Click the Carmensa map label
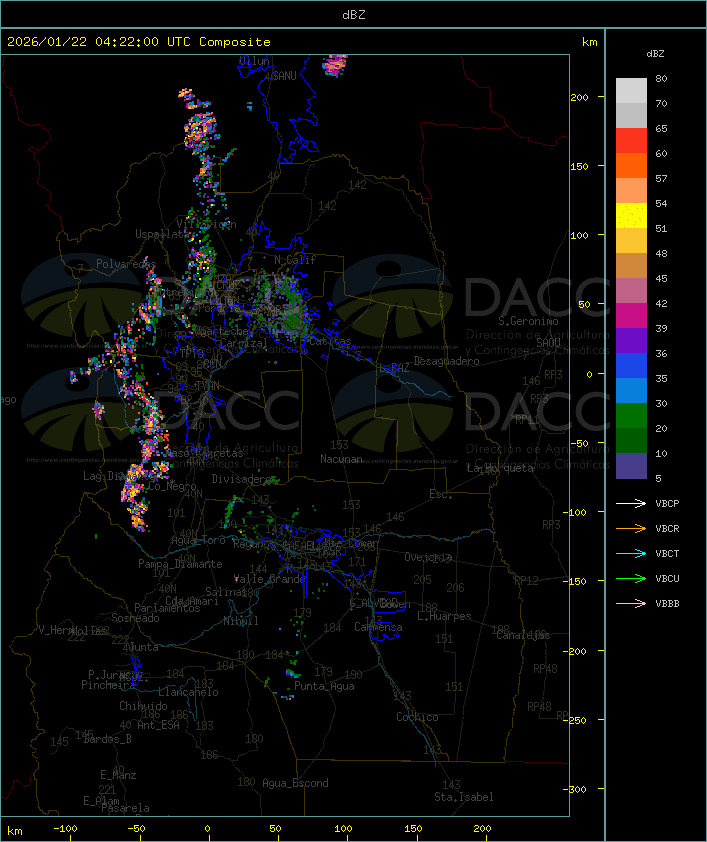 coord(378,627)
